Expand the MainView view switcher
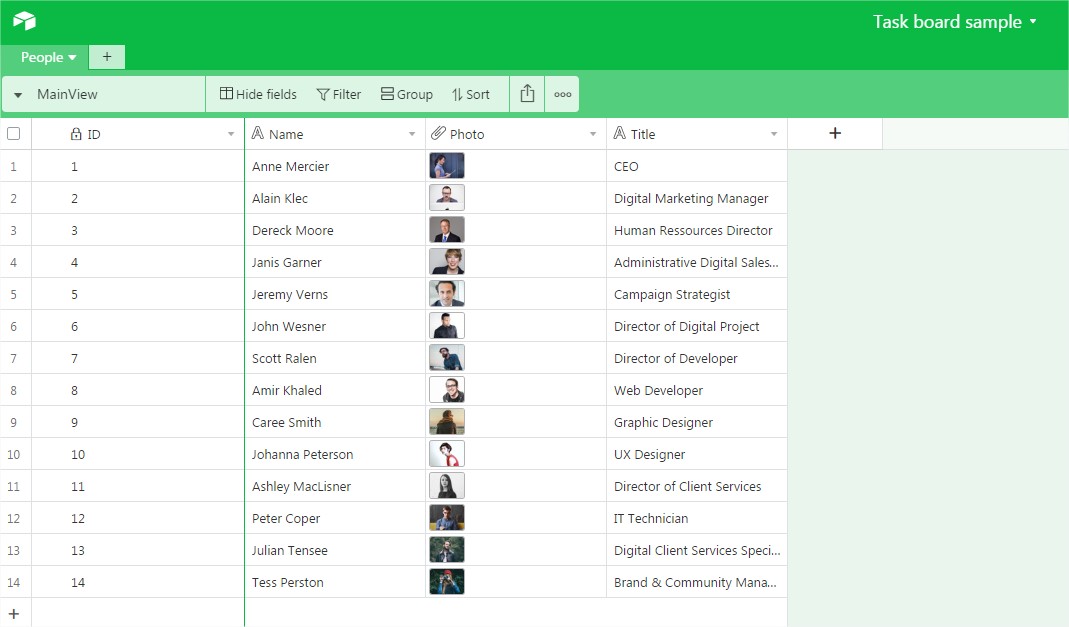Screen dimensions: 1069x627 (x=18, y=95)
